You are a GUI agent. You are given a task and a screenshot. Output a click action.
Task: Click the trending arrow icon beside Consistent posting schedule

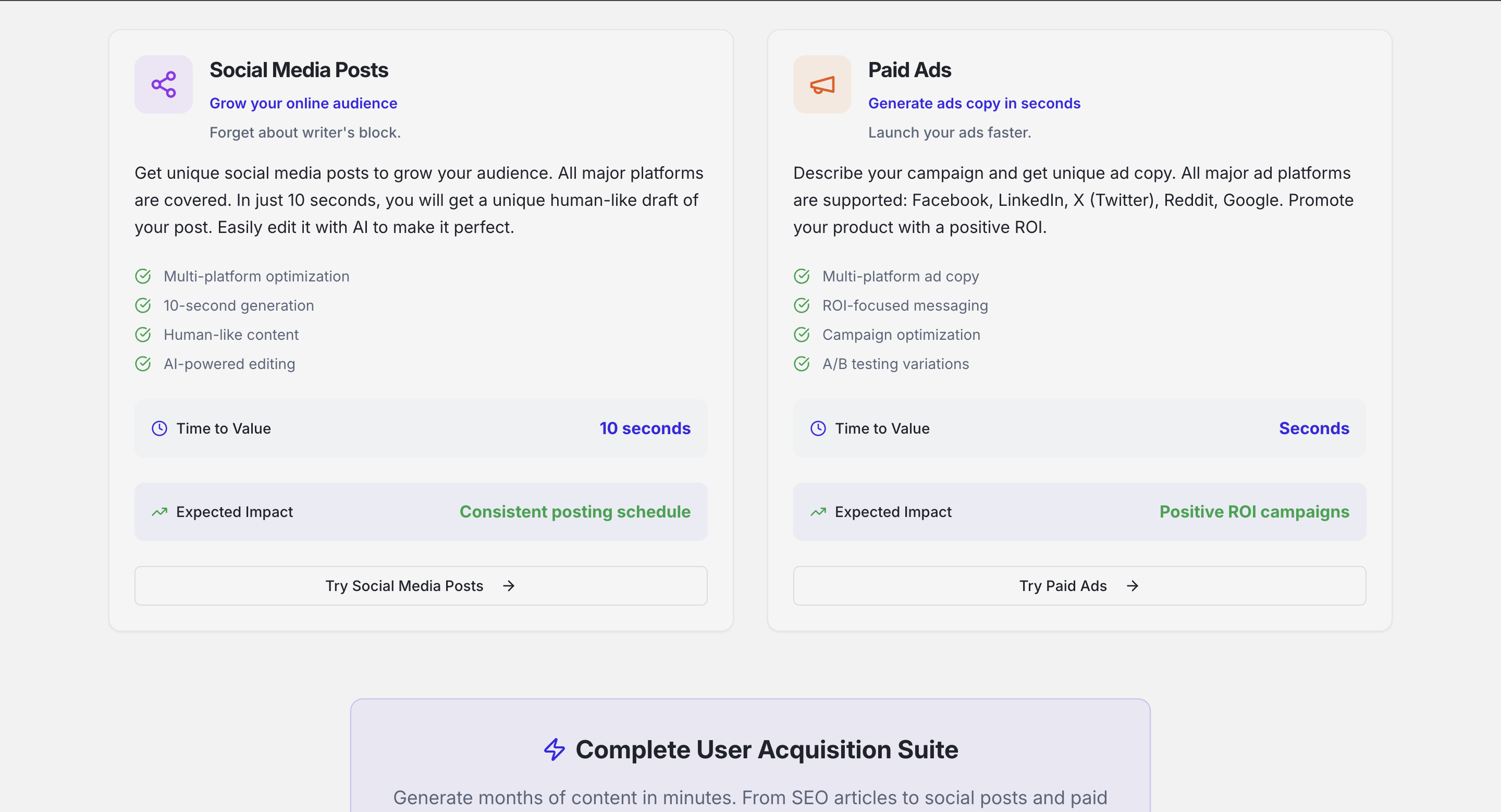tap(159, 511)
